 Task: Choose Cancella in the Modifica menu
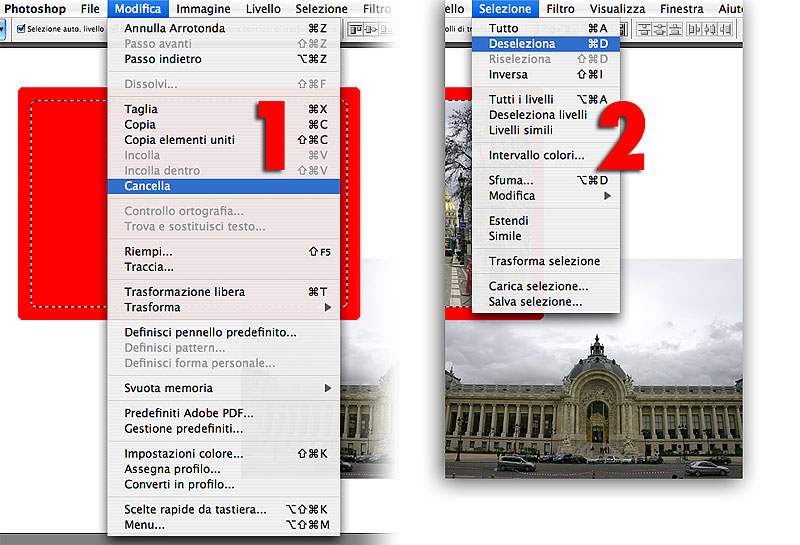[x=223, y=186]
